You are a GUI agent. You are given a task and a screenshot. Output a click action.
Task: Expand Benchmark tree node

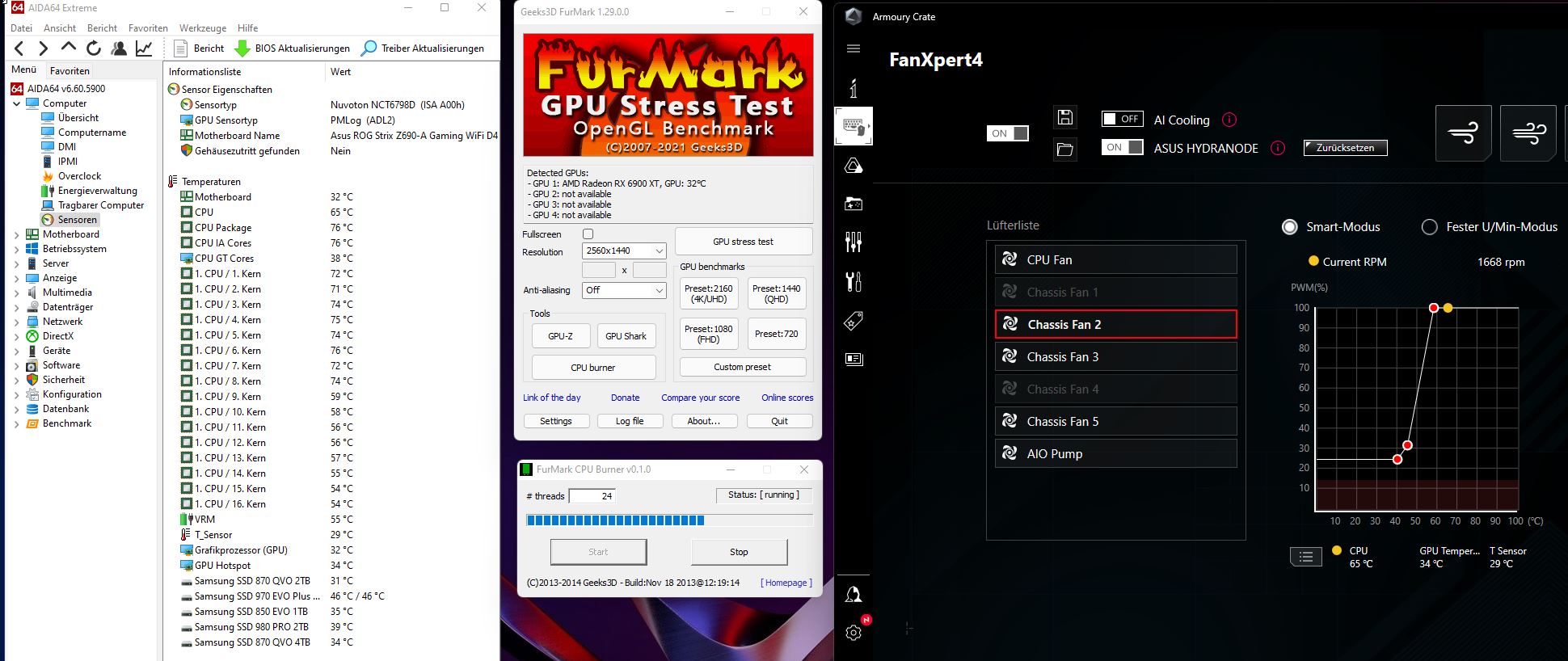click(x=17, y=423)
